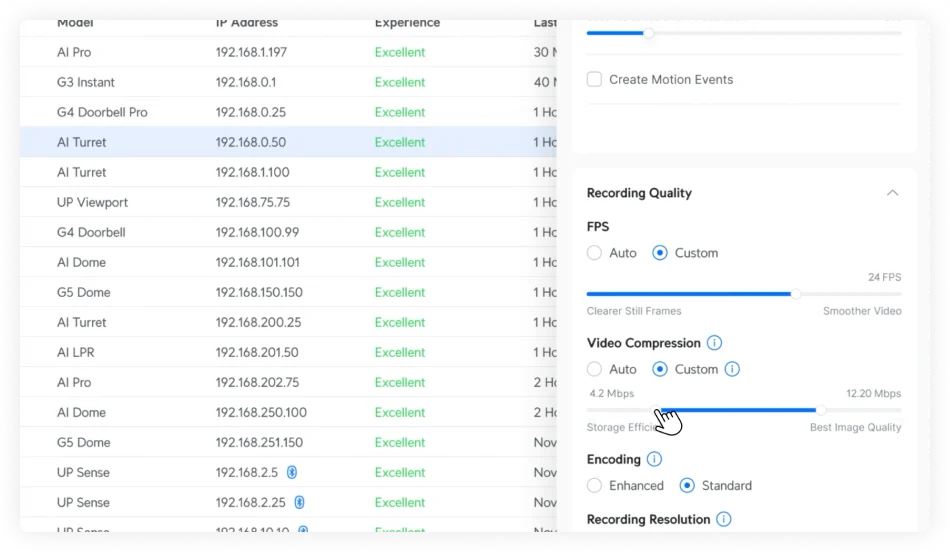Choose Enhanced encoding
The width and height of the screenshot is (950, 552).
594,485
